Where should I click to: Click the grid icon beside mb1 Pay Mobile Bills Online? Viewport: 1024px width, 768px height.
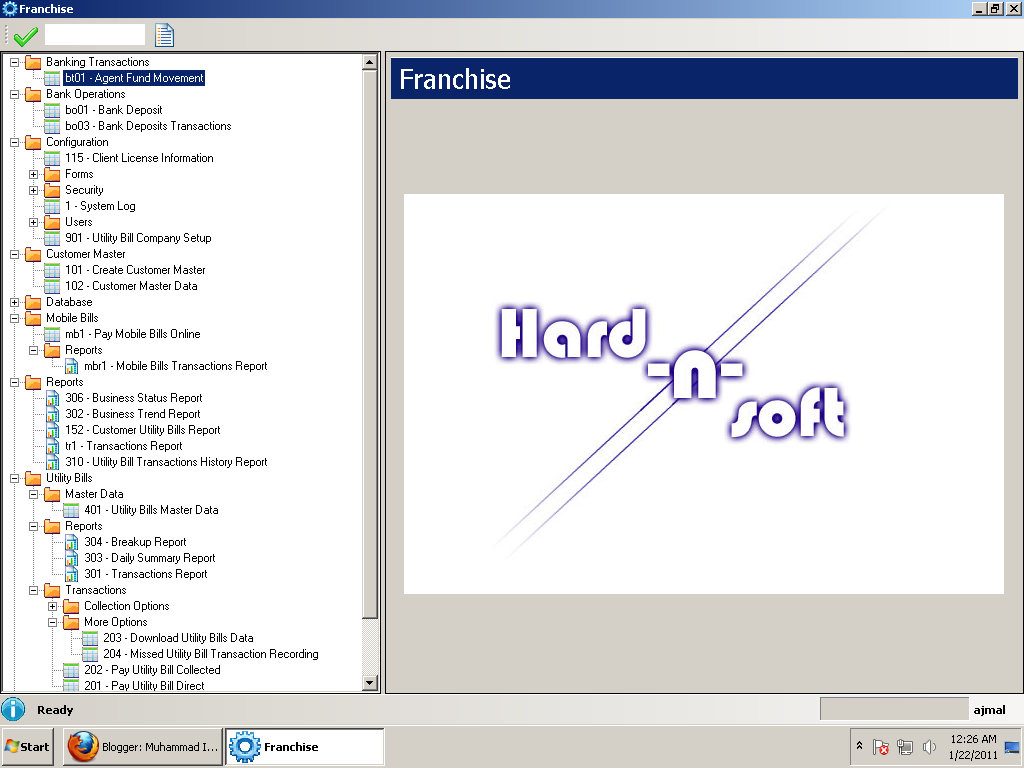[52, 334]
